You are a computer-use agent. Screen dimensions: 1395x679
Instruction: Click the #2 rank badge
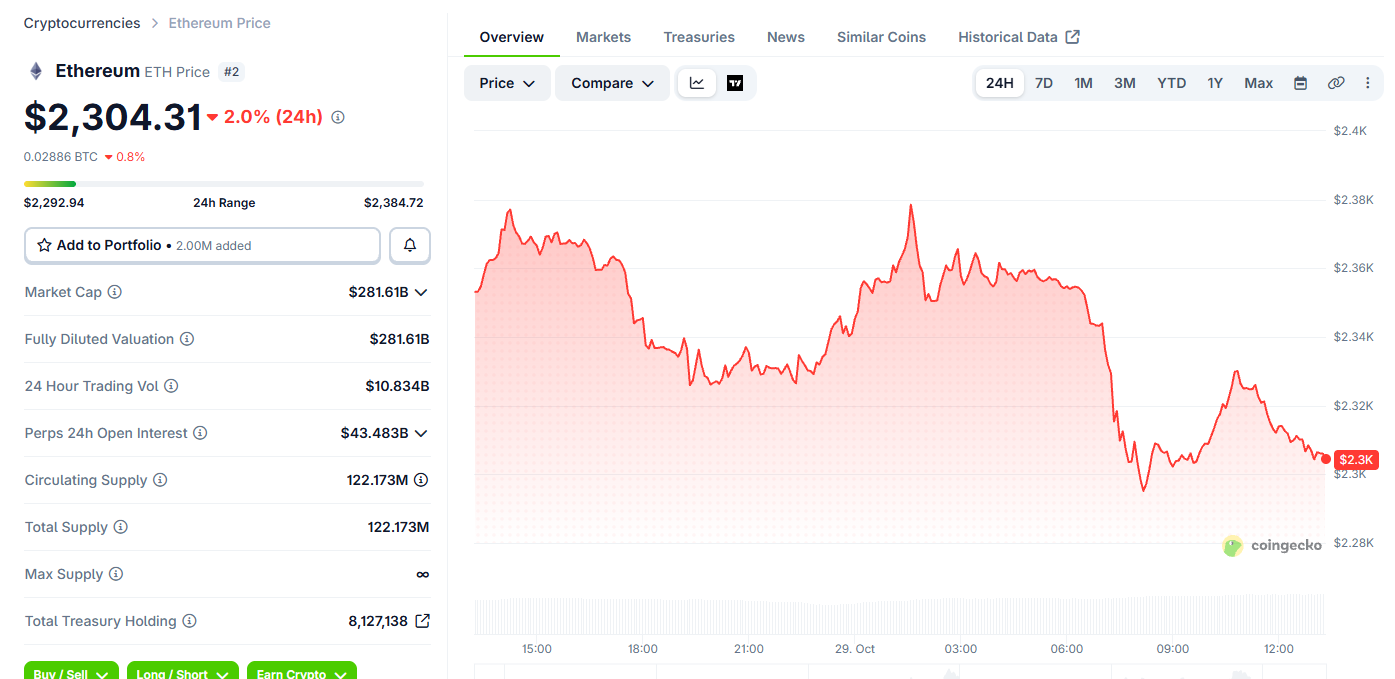click(x=231, y=72)
